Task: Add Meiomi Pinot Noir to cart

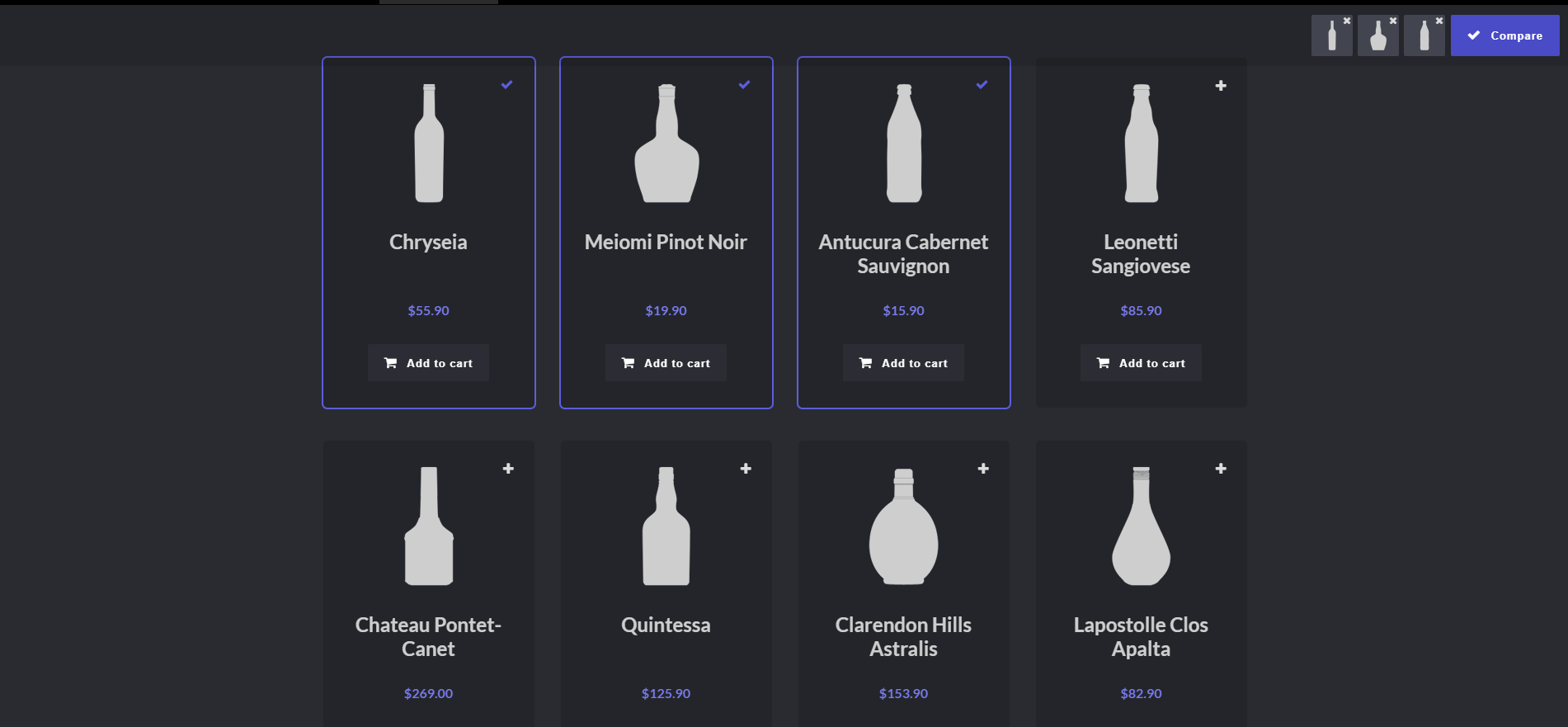Action: click(666, 363)
